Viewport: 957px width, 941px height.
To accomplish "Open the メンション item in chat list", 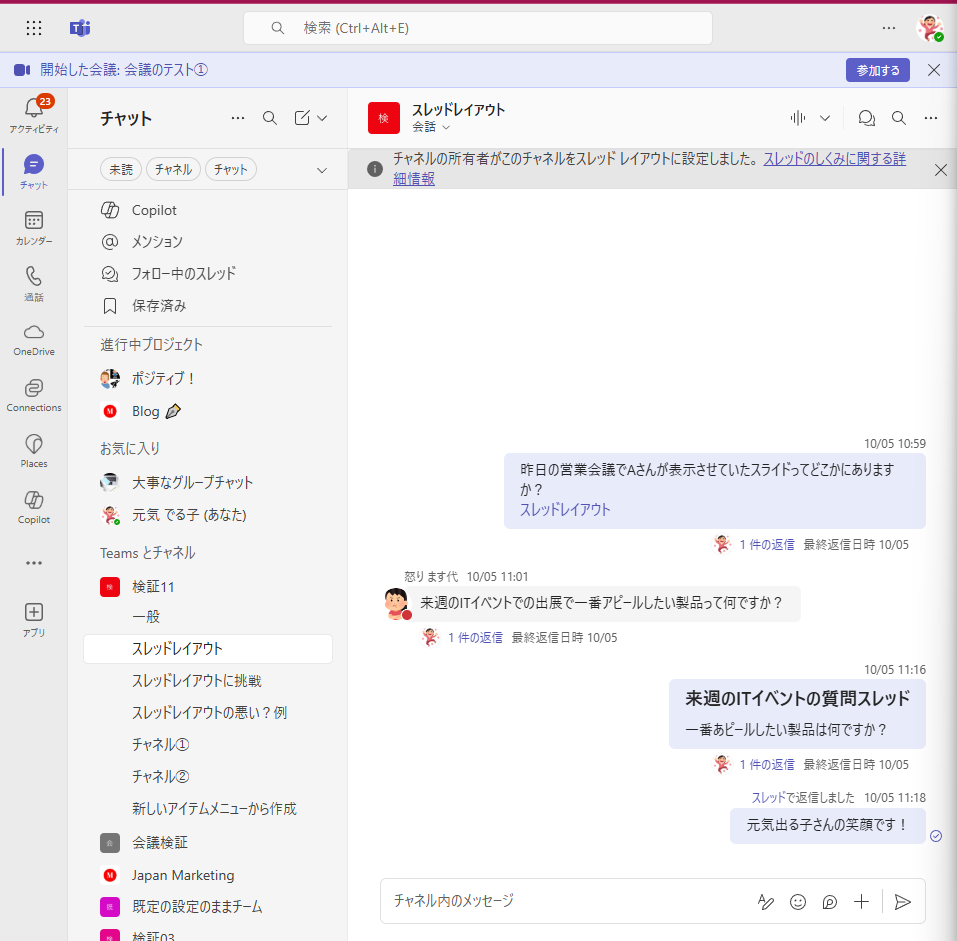I will (157, 242).
